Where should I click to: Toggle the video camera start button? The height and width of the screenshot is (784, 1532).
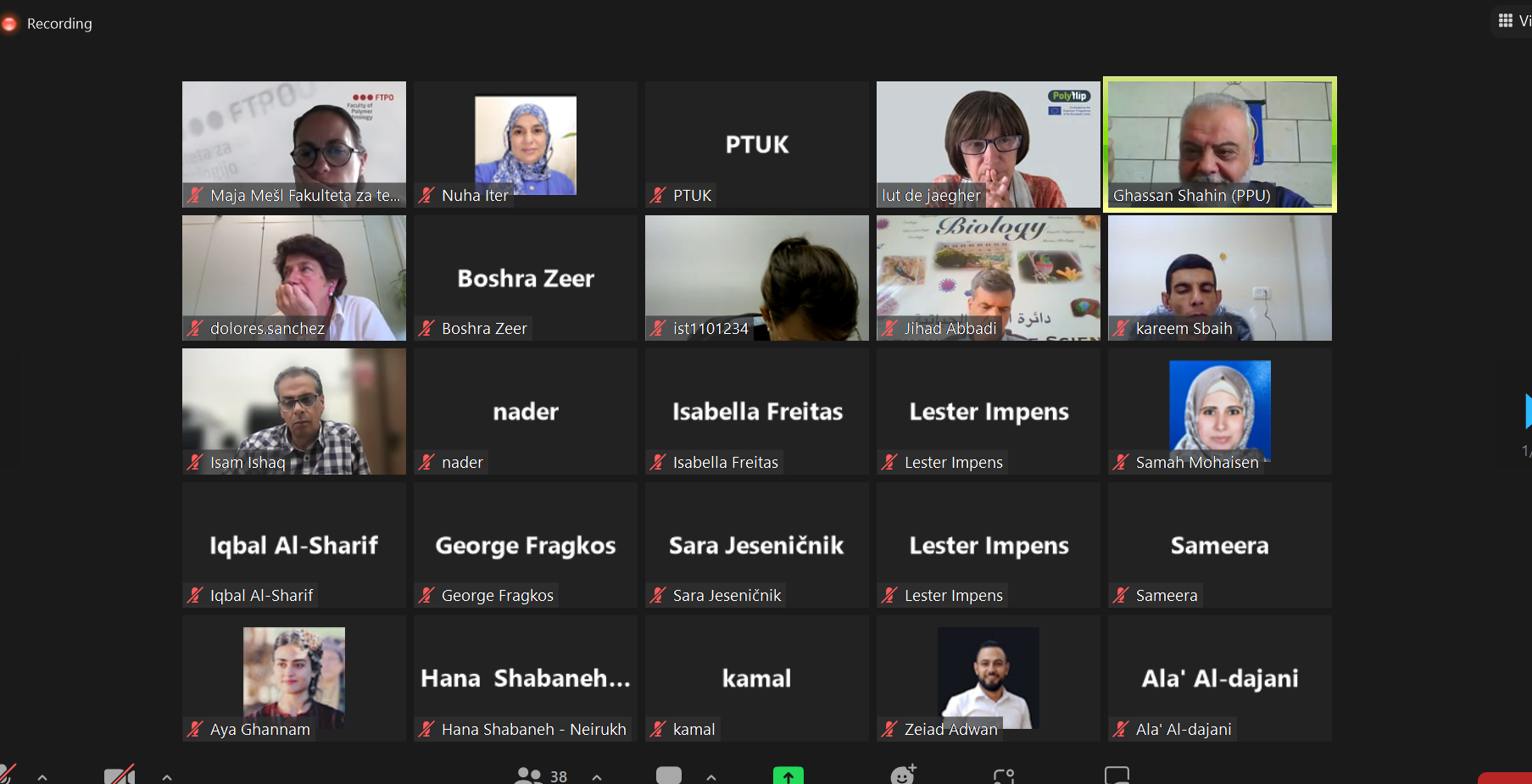[x=120, y=775]
